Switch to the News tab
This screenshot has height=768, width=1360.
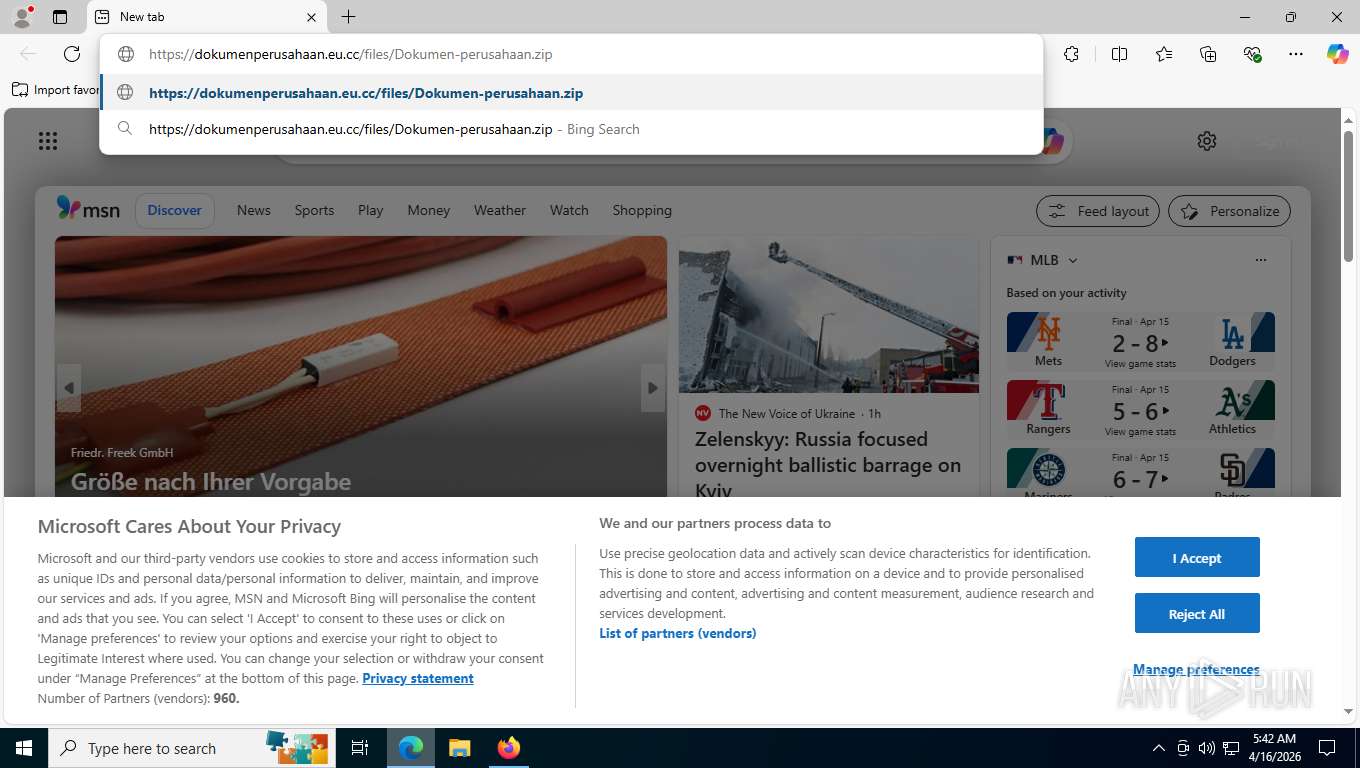coord(254,210)
